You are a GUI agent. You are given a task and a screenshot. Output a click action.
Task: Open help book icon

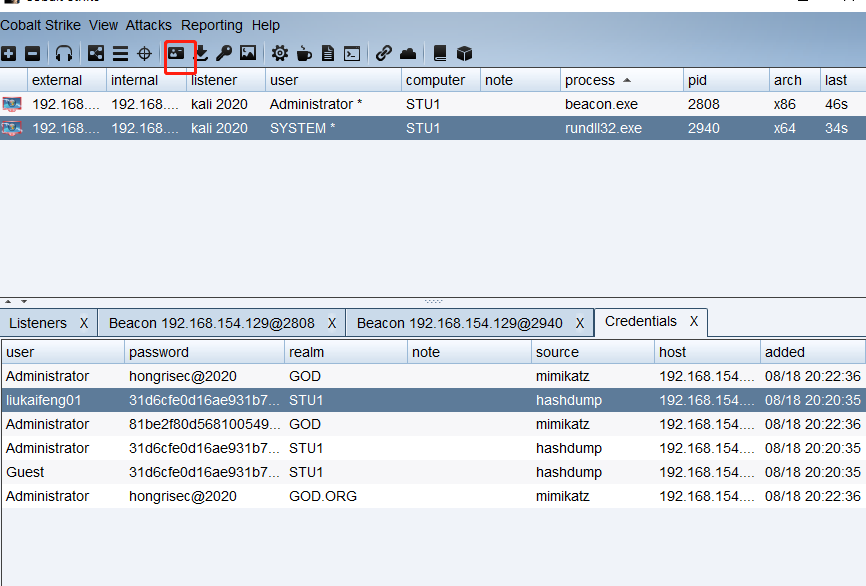(440, 54)
